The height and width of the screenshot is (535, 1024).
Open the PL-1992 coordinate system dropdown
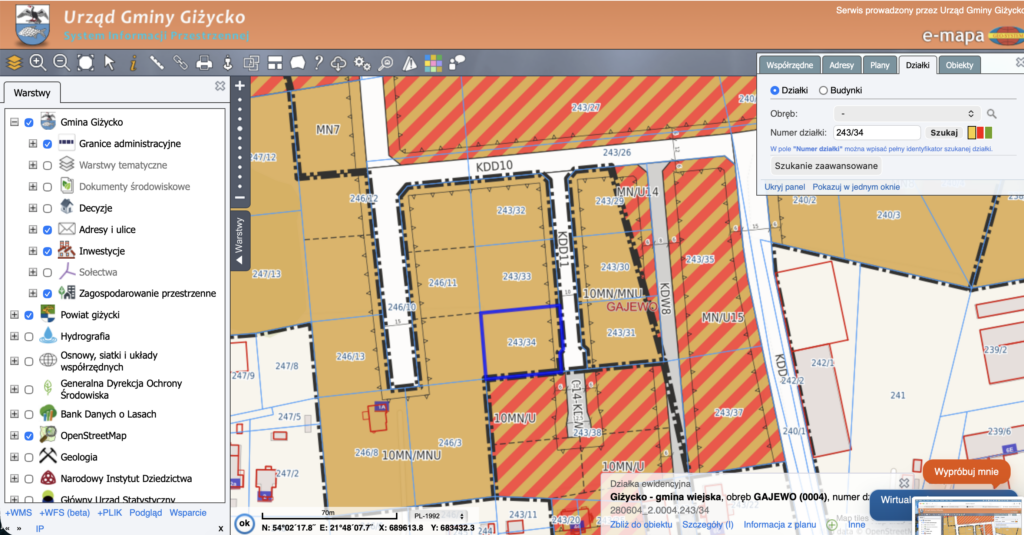(x=440, y=516)
